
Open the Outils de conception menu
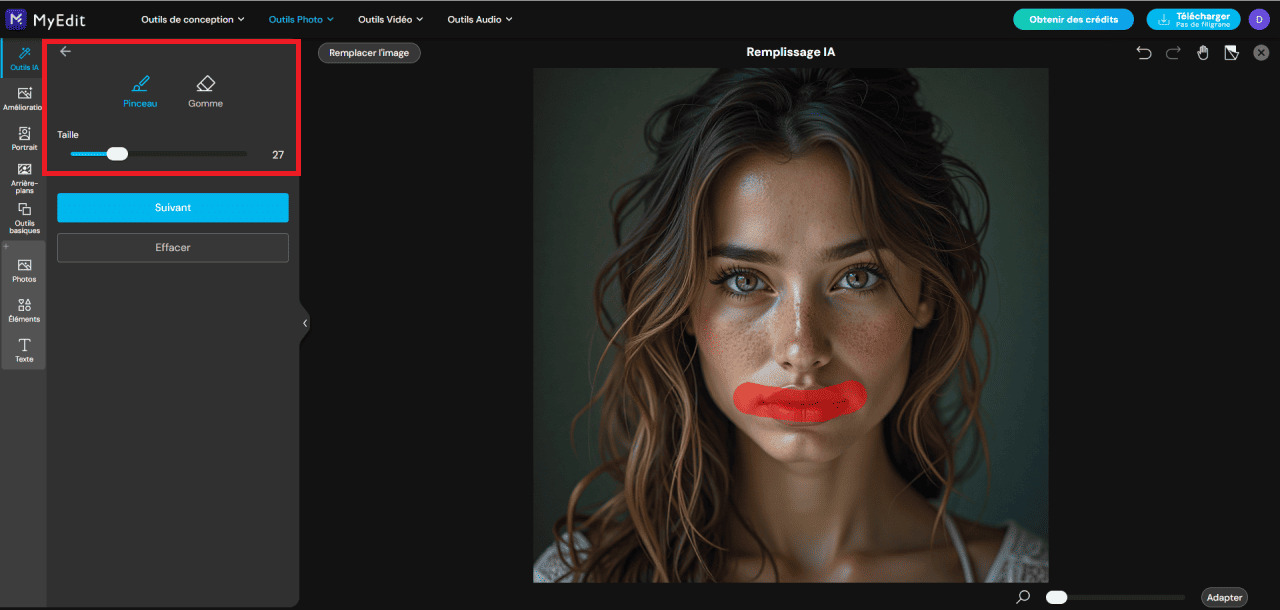point(192,18)
